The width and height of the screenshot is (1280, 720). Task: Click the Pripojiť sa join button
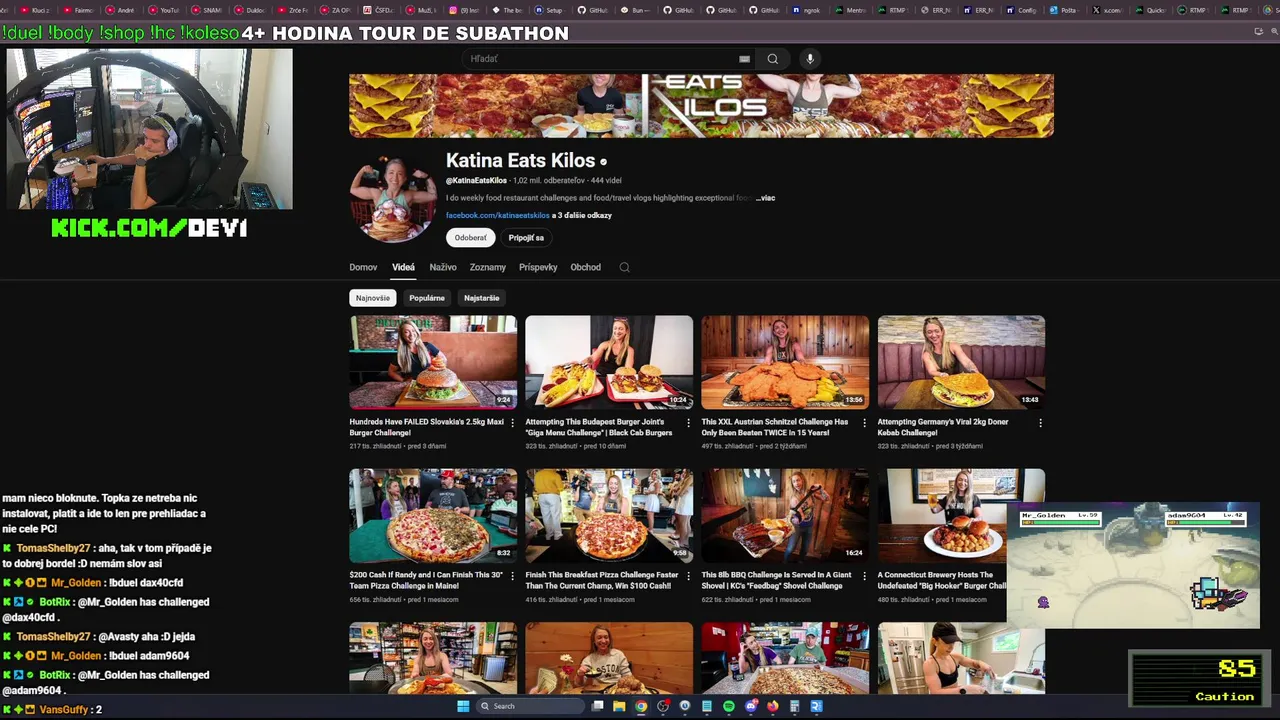click(526, 238)
